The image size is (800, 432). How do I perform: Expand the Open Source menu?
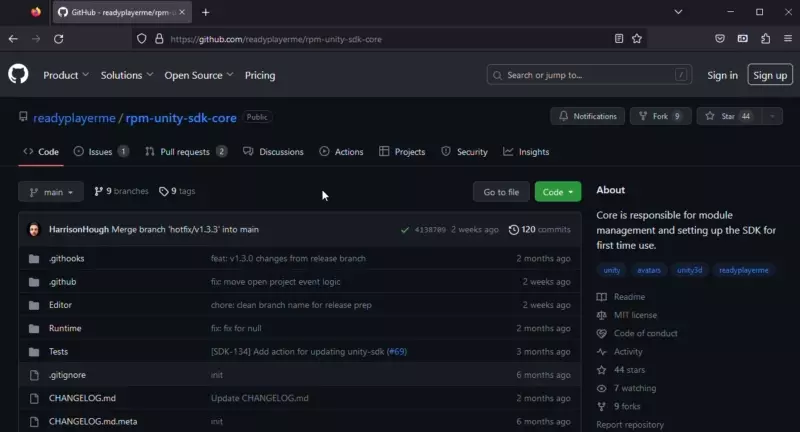pyautogui.click(x=198, y=75)
